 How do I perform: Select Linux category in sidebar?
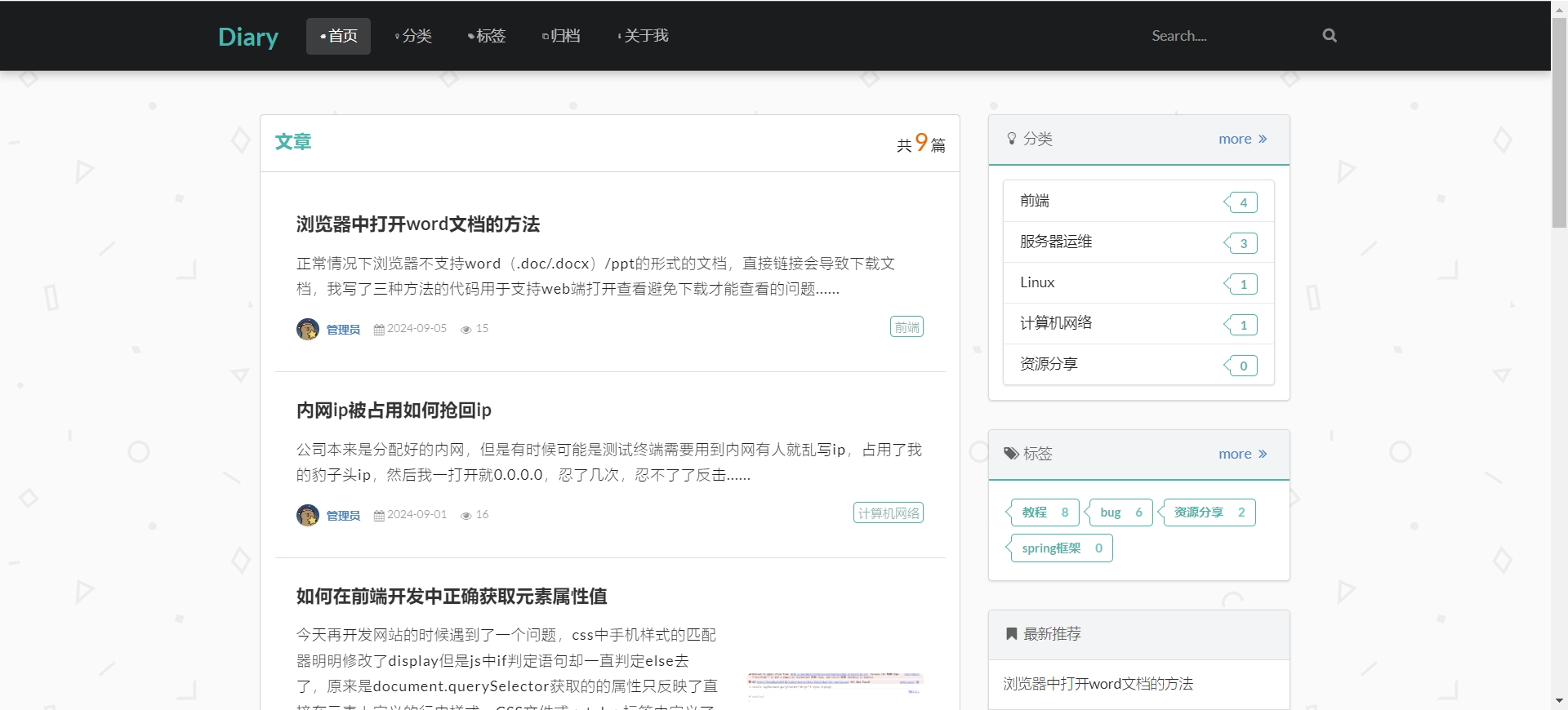(x=1138, y=282)
